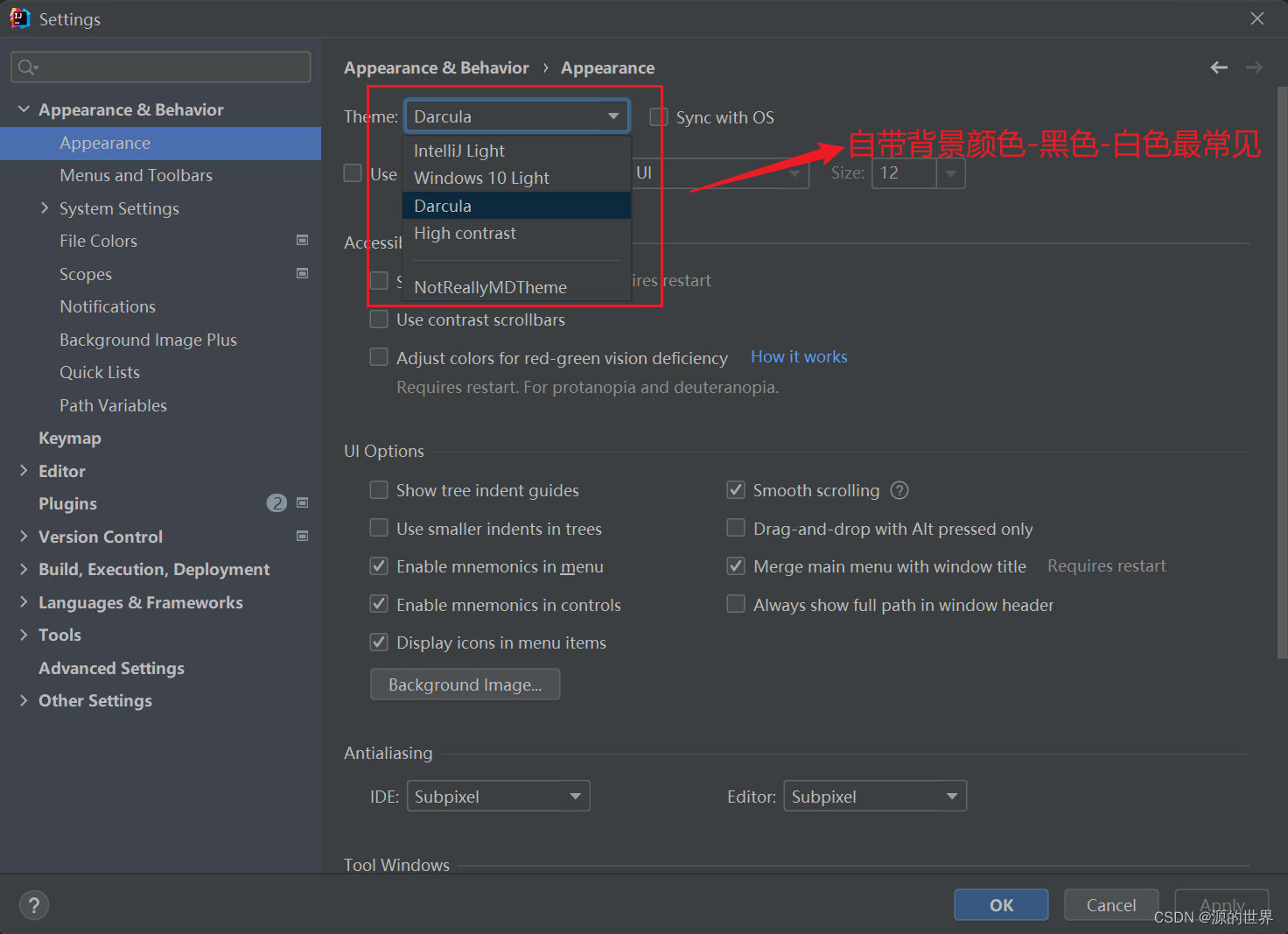Viewport: 1288px width, 934px height.
Task: Open the How it works link
Action: coord(799,356)
